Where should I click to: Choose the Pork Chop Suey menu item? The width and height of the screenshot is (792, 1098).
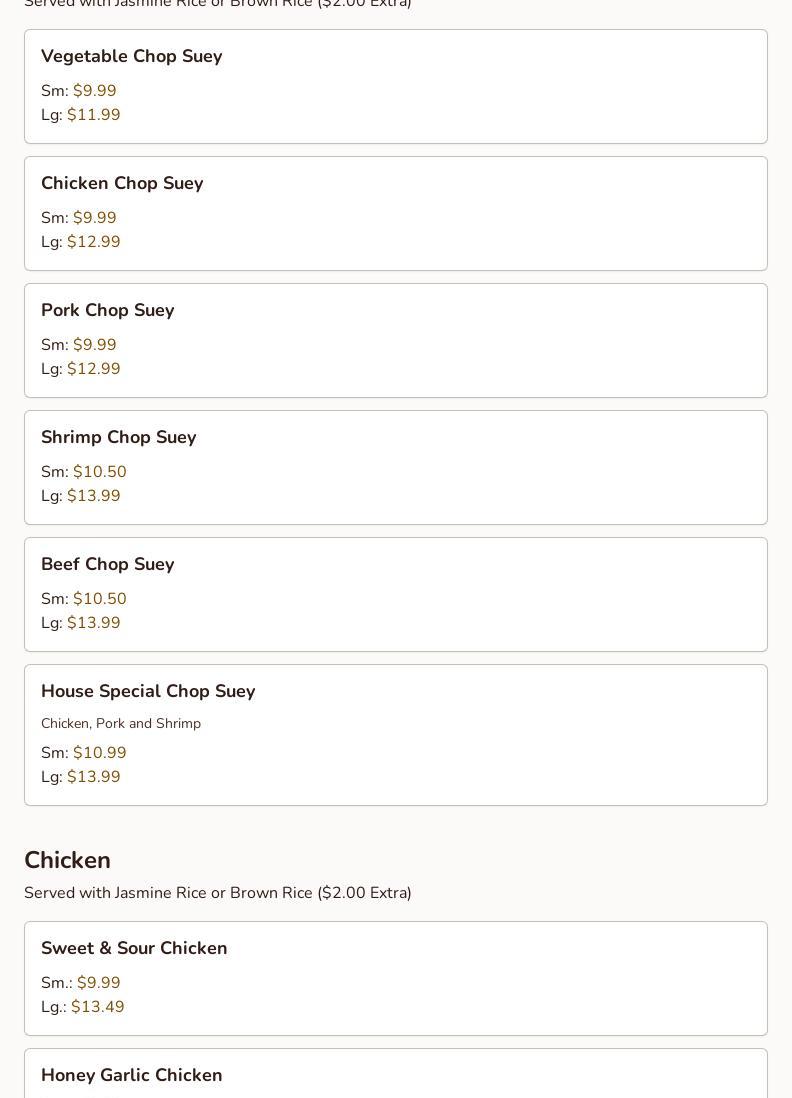click(x=396, y=340)
